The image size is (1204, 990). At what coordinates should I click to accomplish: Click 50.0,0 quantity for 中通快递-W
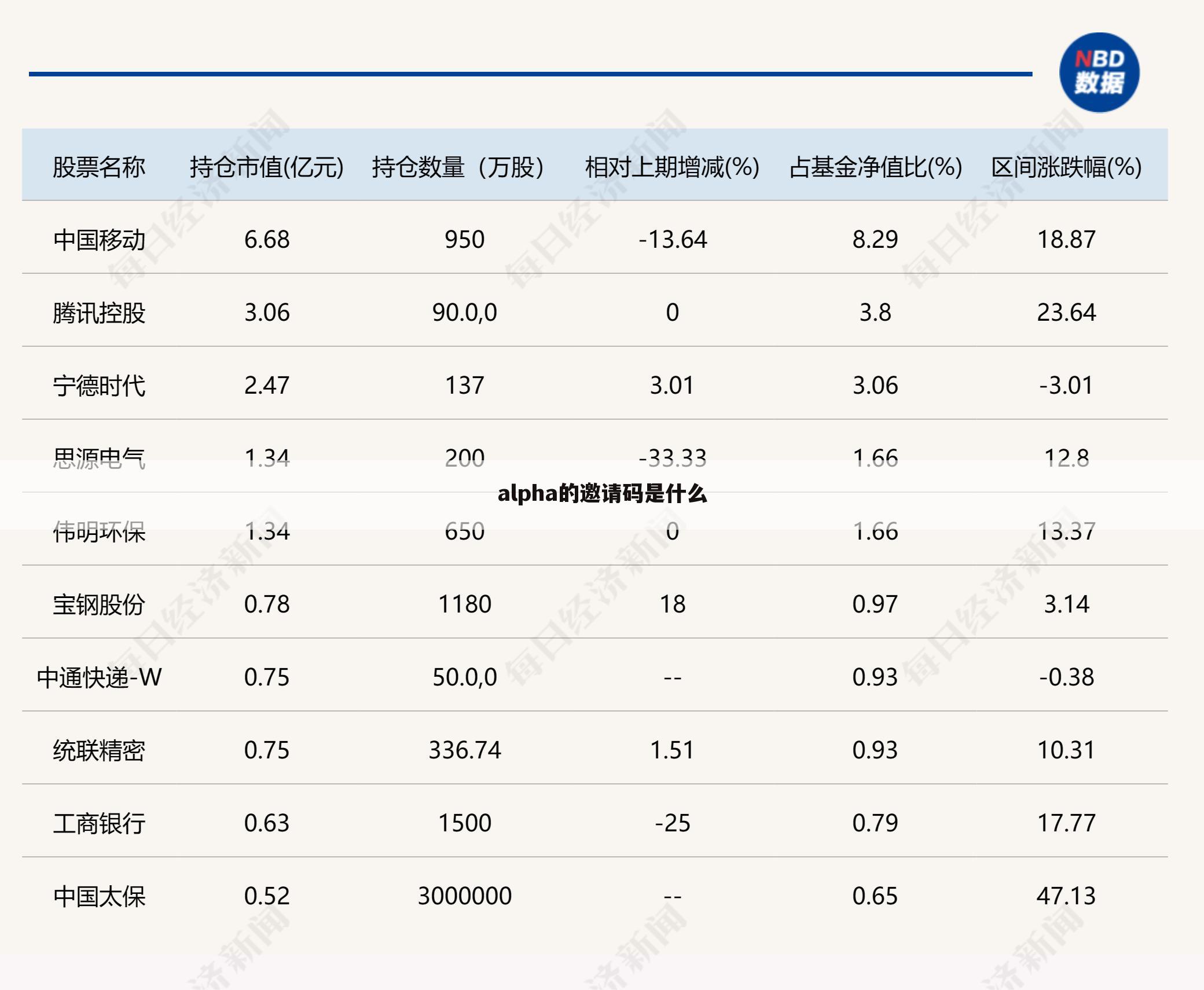(x=464, y=677)
